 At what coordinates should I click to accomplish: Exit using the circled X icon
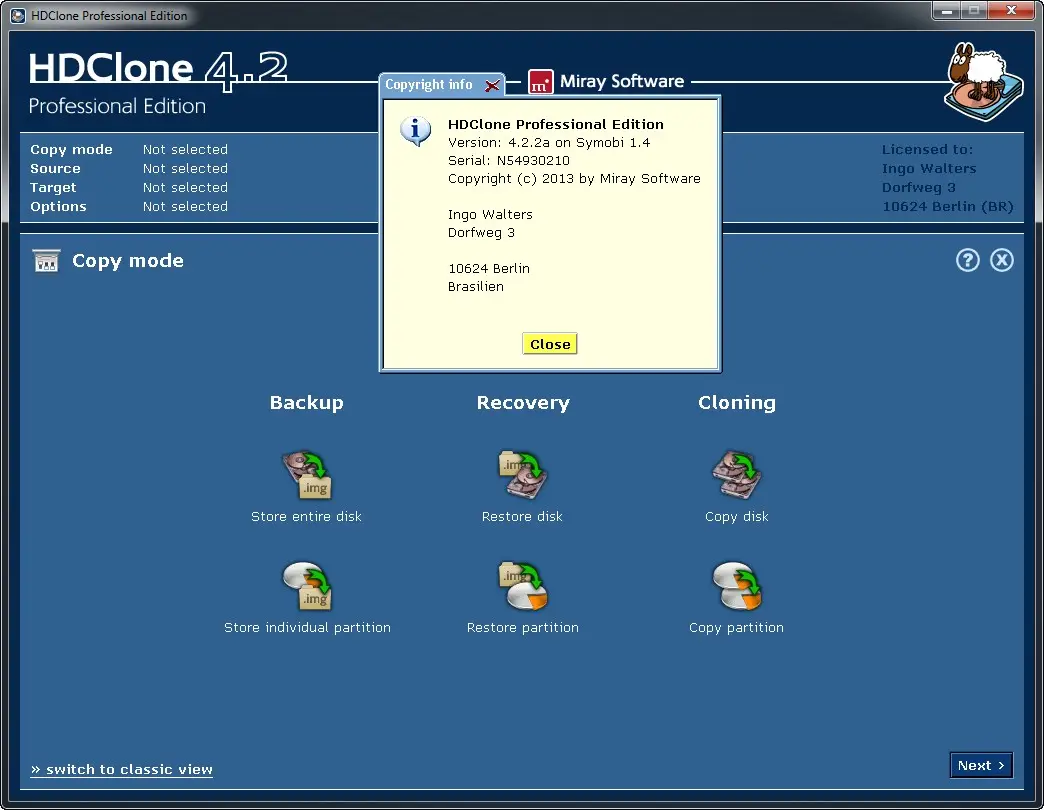click(x=1001, y=260)
